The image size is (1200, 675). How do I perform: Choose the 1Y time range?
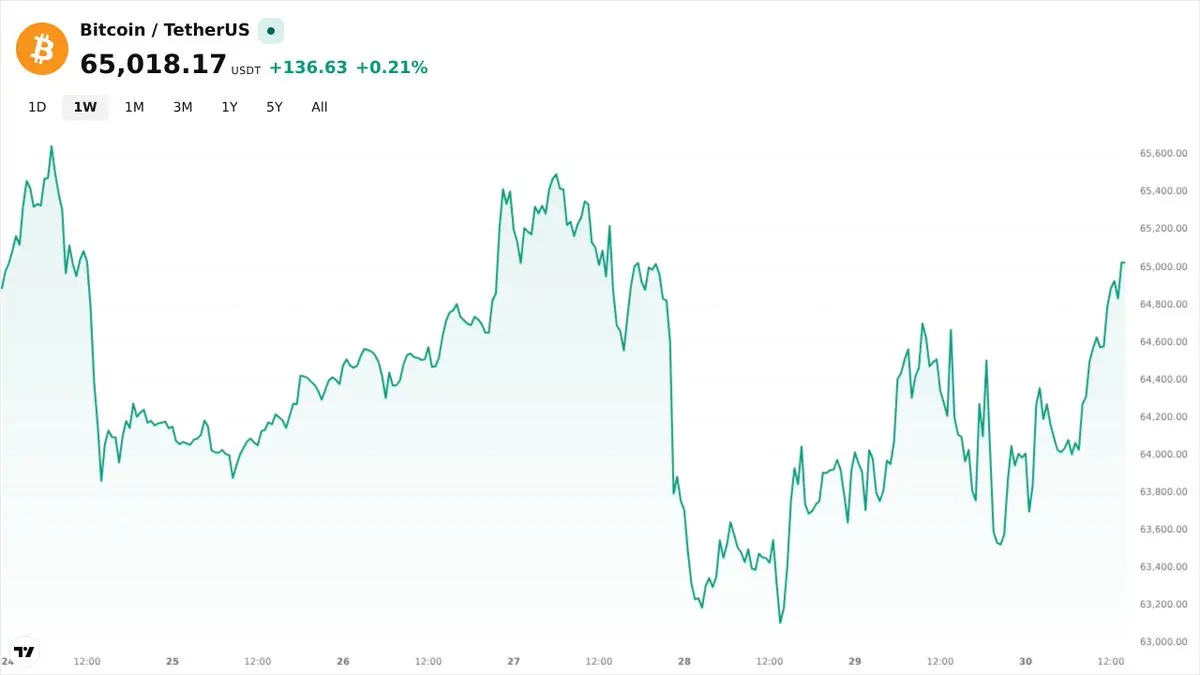click(229, 107)
